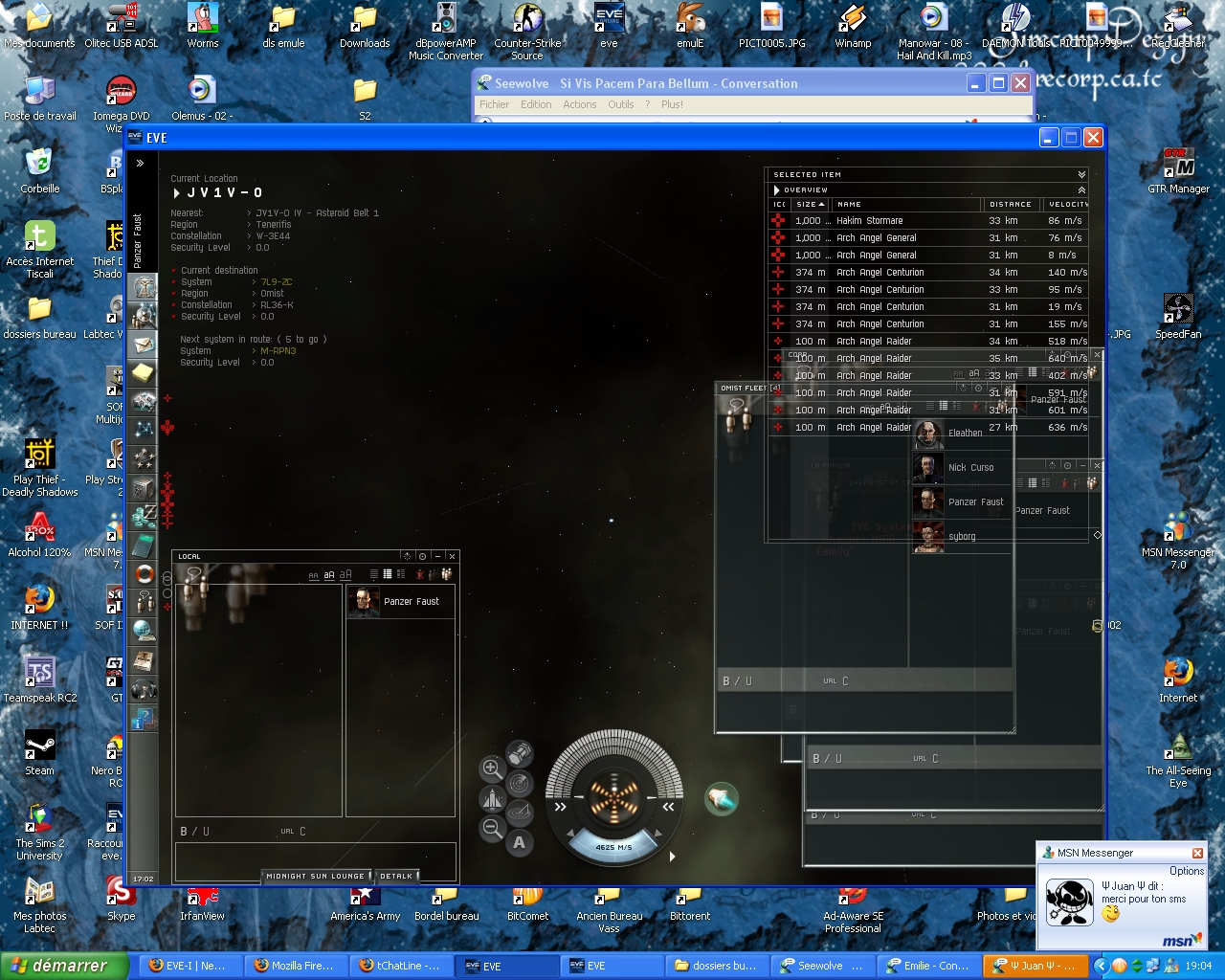
Task: Switch to Midnight Sun Lounge channel tab
Action: point(316,876)
